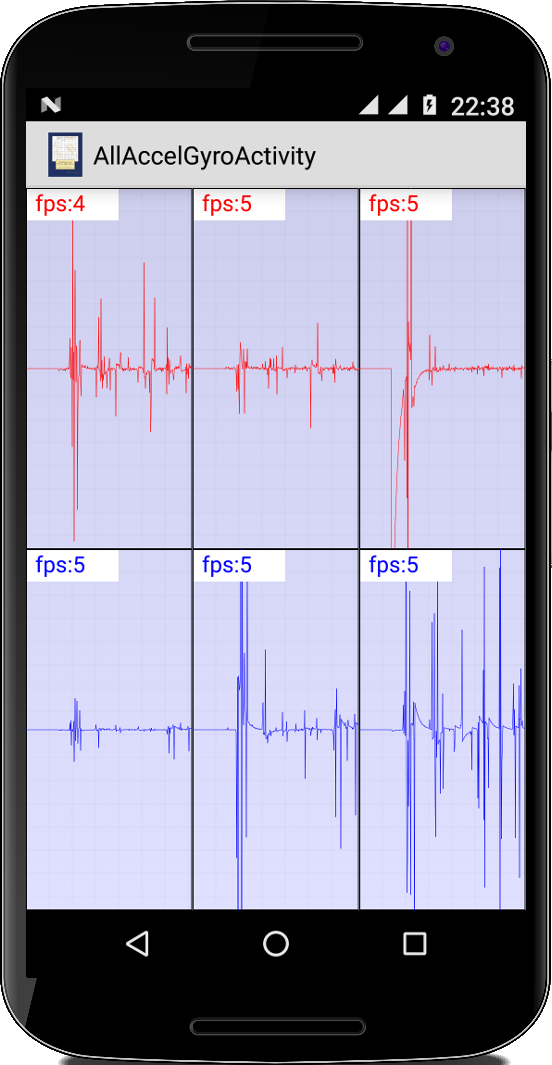Tap the bottom-left blue fps:5 label
Viewport: 552px width, 1065px height.
point(60,565)
